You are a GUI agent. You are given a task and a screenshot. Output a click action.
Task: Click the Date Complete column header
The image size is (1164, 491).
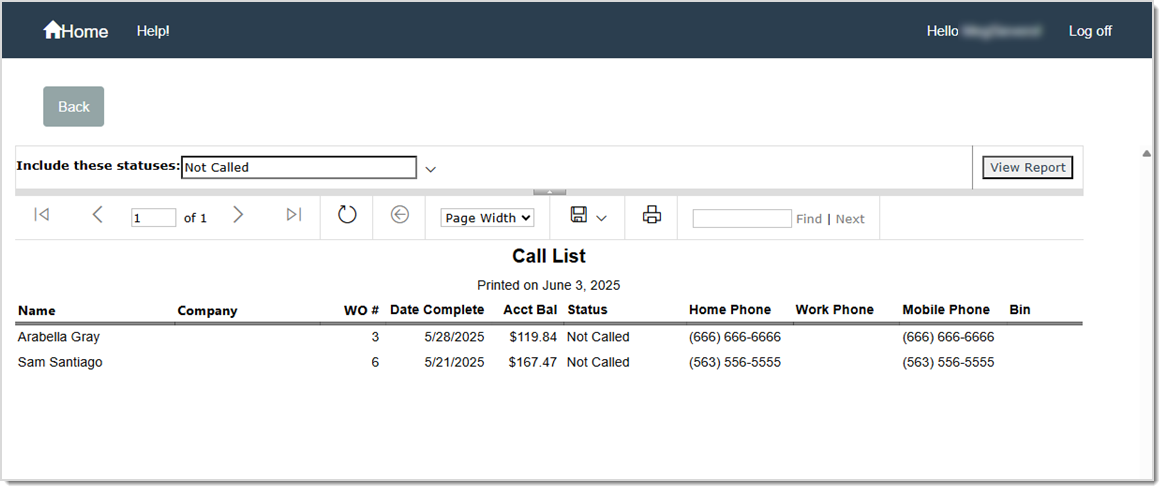click(437, 310)
